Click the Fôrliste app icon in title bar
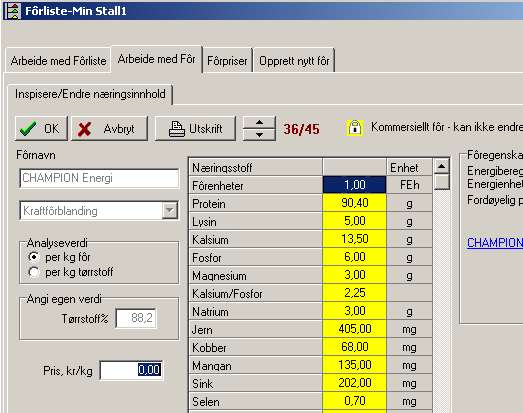The image size is (523, 413). point(12,11)
